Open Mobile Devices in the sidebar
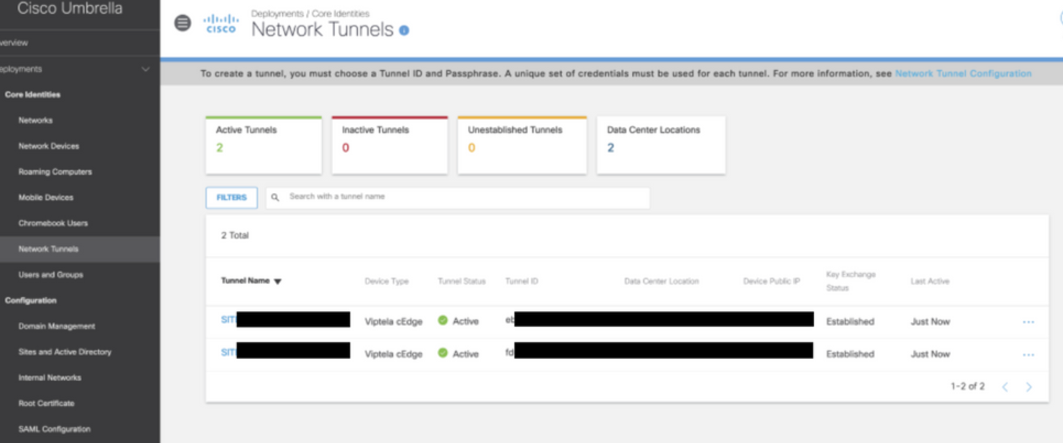The image size is (1064, 444). pos(46,198)
